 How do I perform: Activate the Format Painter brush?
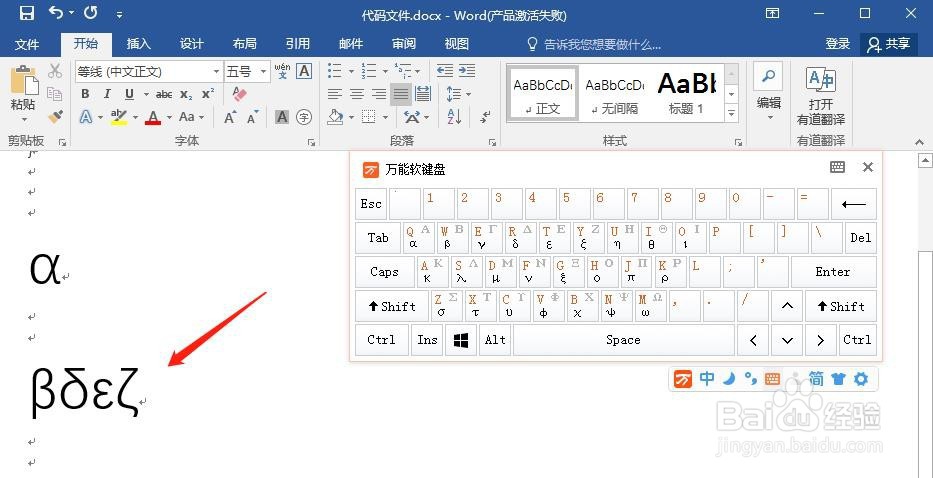coord(55,116)
